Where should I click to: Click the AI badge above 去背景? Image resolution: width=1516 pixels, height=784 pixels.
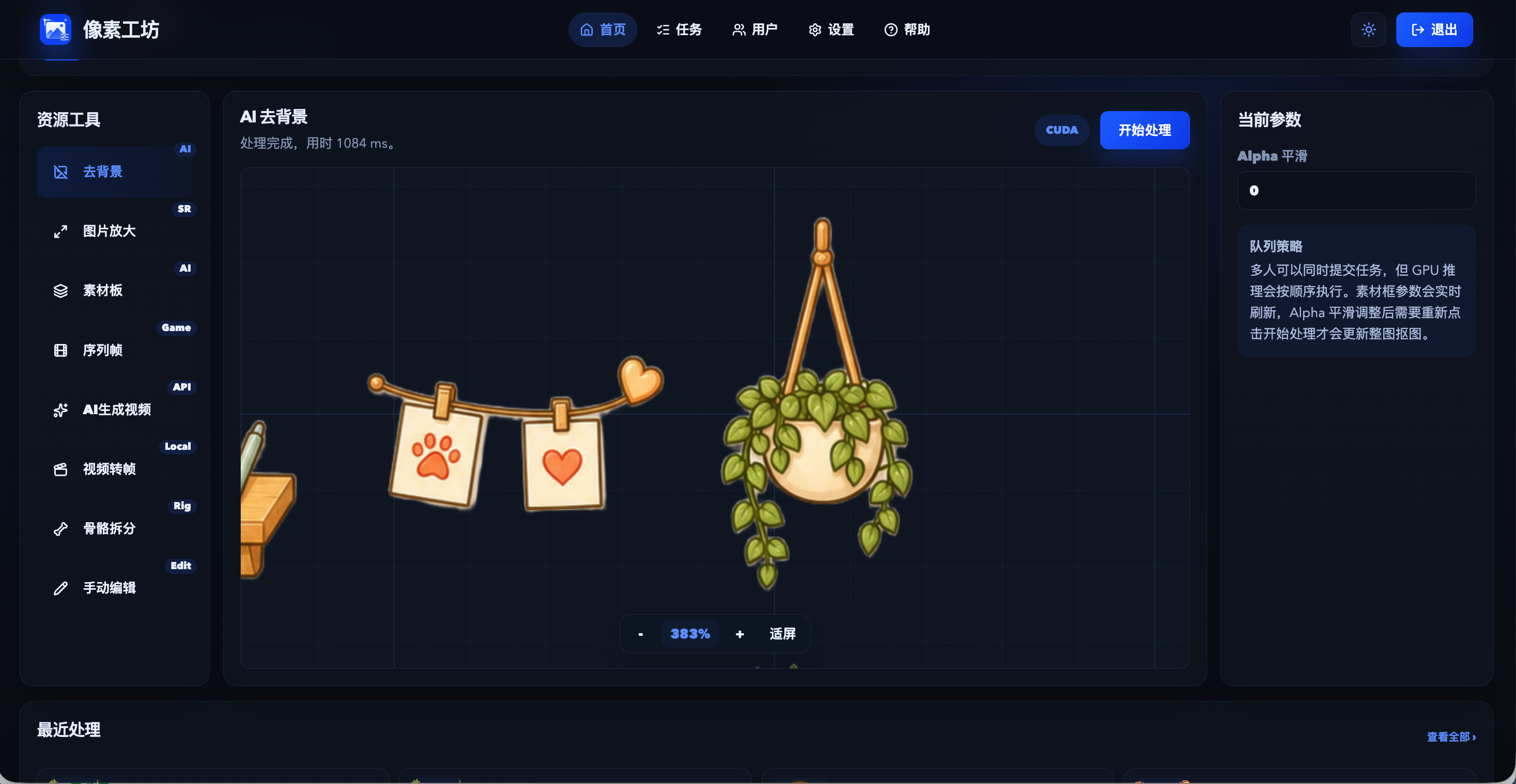click(x=185, y=149)
